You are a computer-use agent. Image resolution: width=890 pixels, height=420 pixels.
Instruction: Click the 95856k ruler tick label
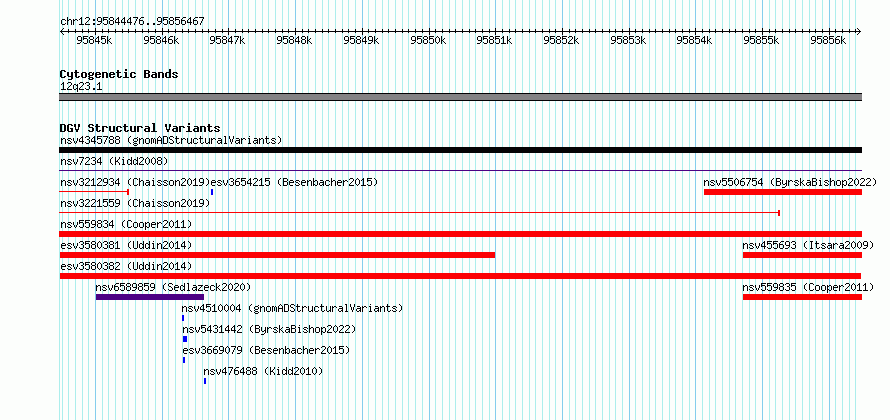click(828, 40)
